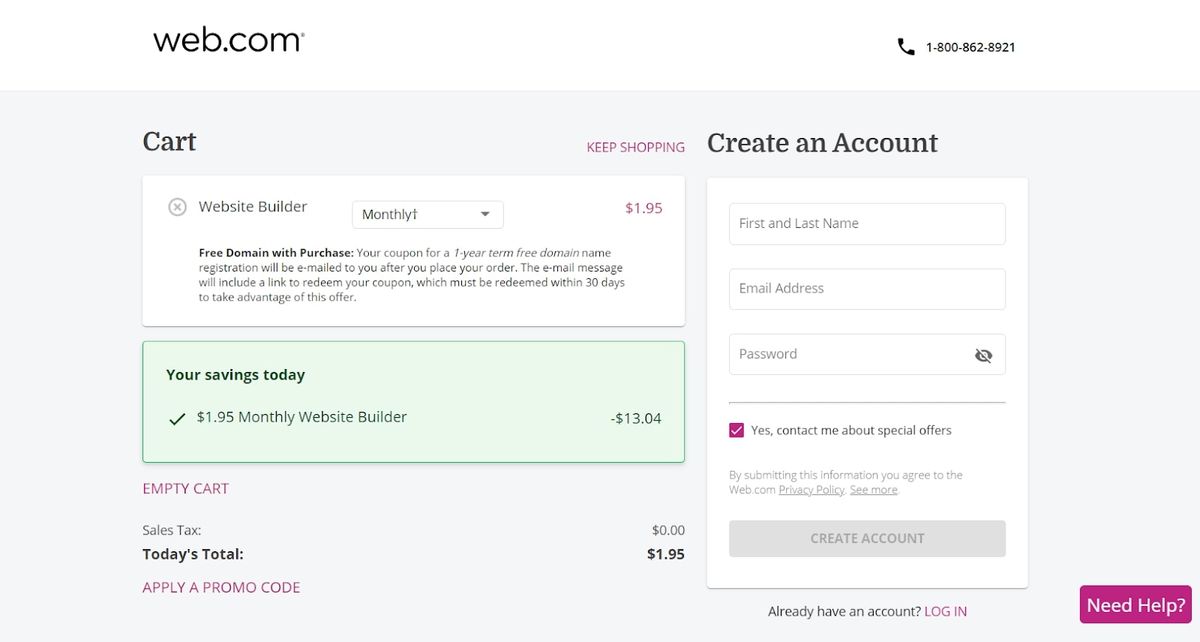Select LOG IN below the account form
The width and height of the screenshot is (1200, 642).
click(946, 611)
